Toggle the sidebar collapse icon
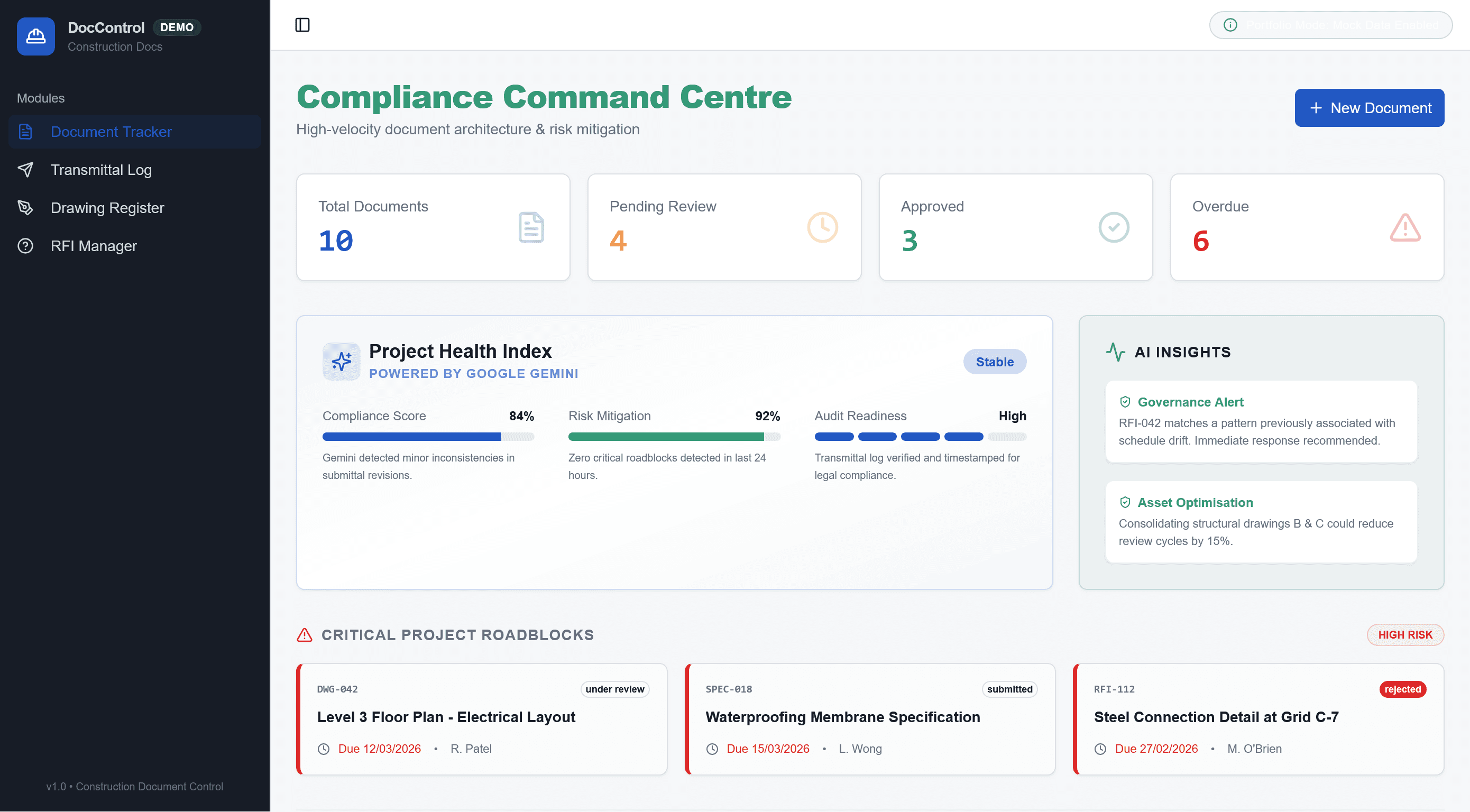 [303, 24]
